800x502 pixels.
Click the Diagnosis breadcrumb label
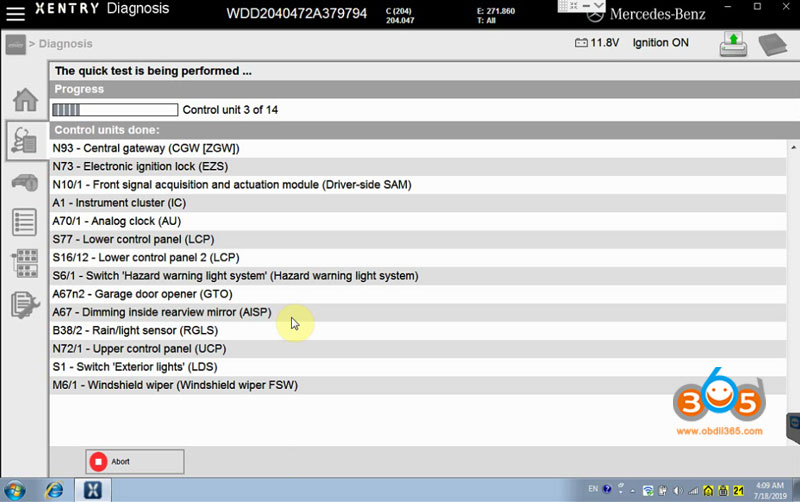66,44
